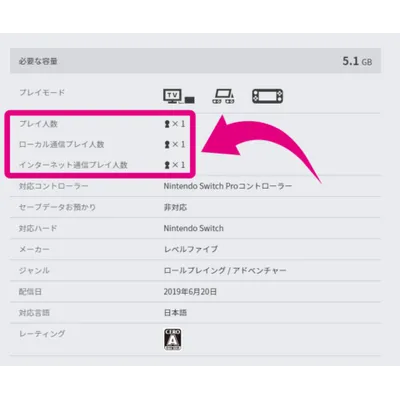The width and height of the screenshot is (400, 400).
Task: Click the 非対応 save data value
Action: pyautogui.click(x=175, y=207)
